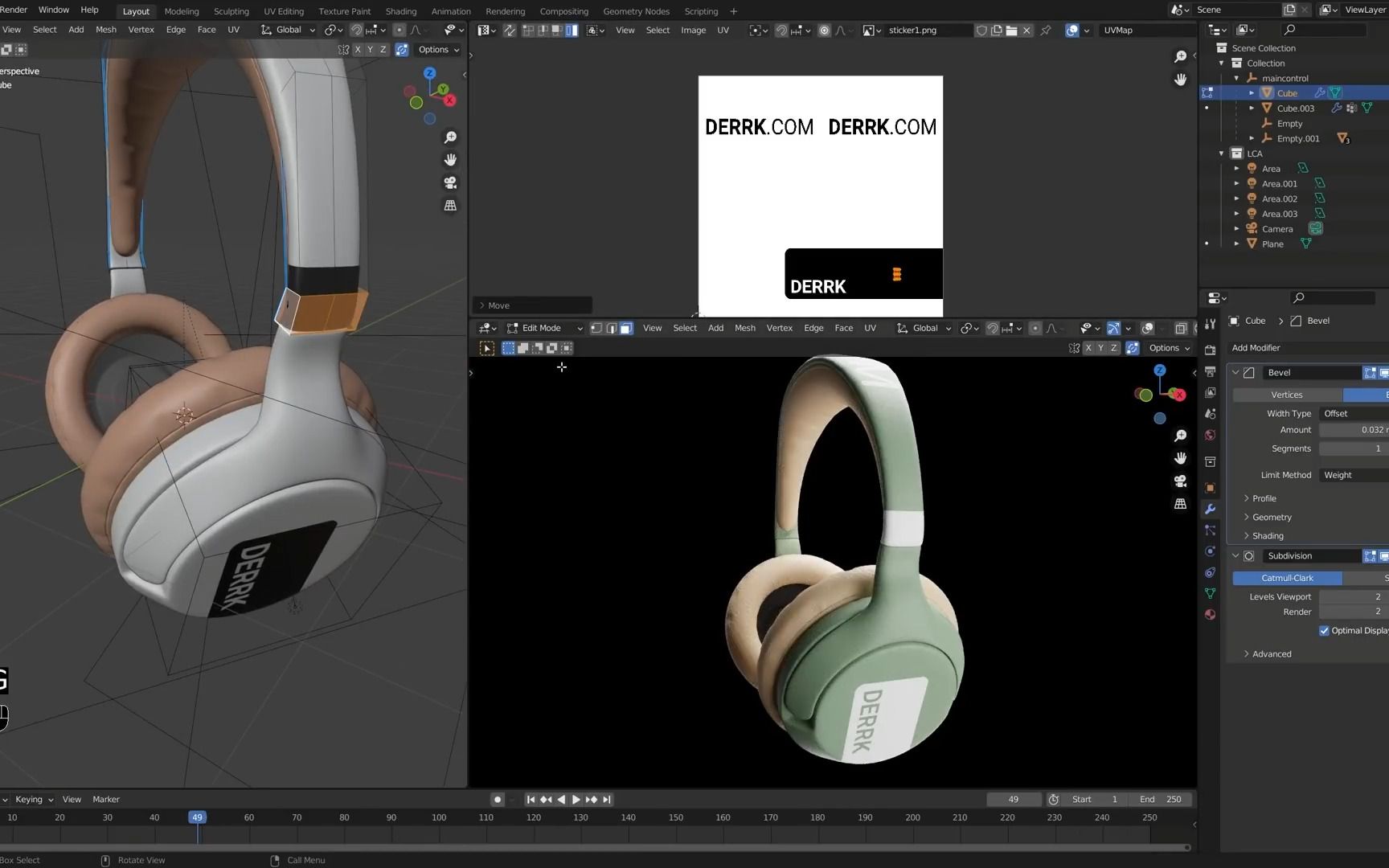
Task: Click the Cube mesh icon in outliner
Action: (1267, 93)
